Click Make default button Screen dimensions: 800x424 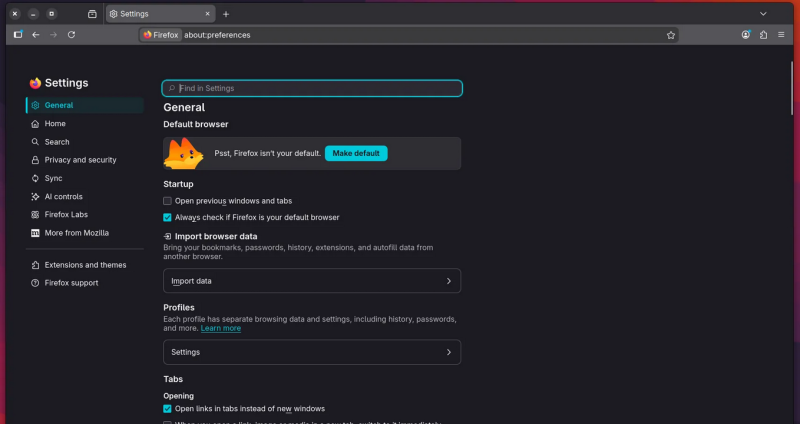pos(356,153)
